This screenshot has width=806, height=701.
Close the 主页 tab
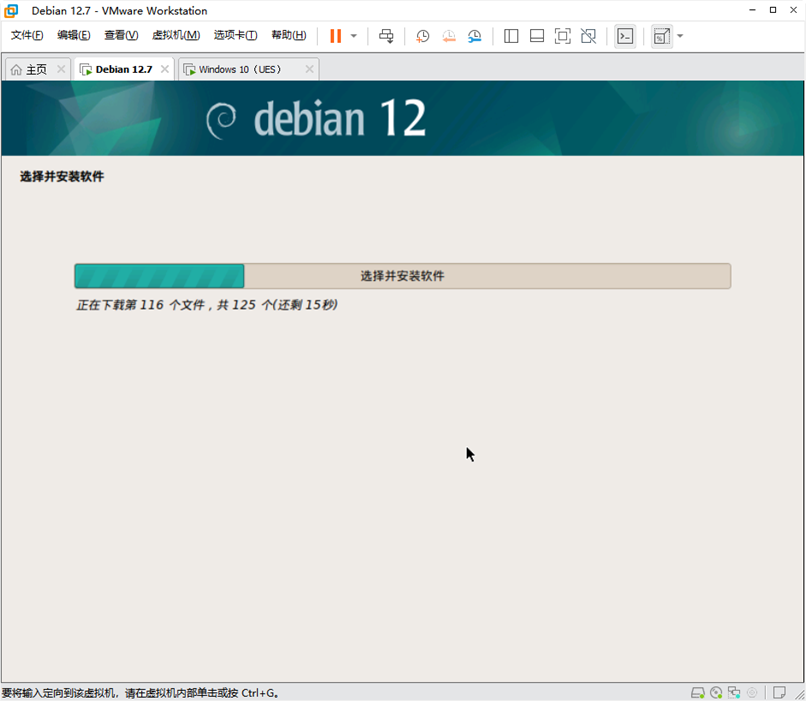61,69
